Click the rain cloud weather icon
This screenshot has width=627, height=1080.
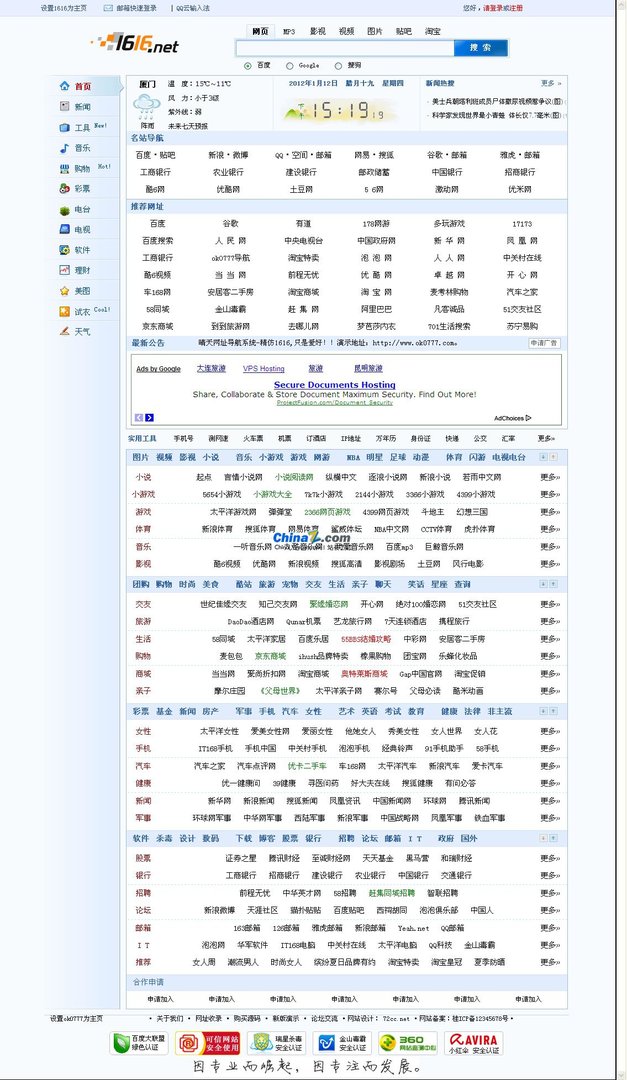[147, 107]
